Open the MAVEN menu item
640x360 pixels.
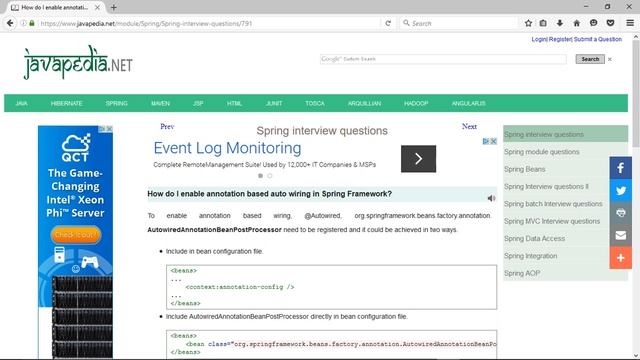160,103
